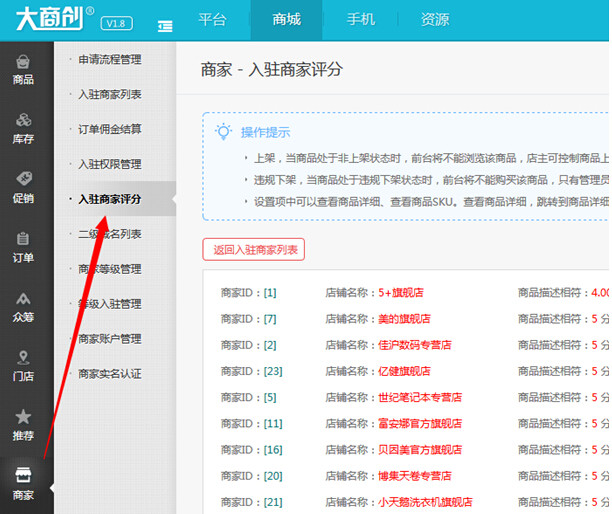
Task: Open the 商家 merchant section
Action: [x=23, y=485]
